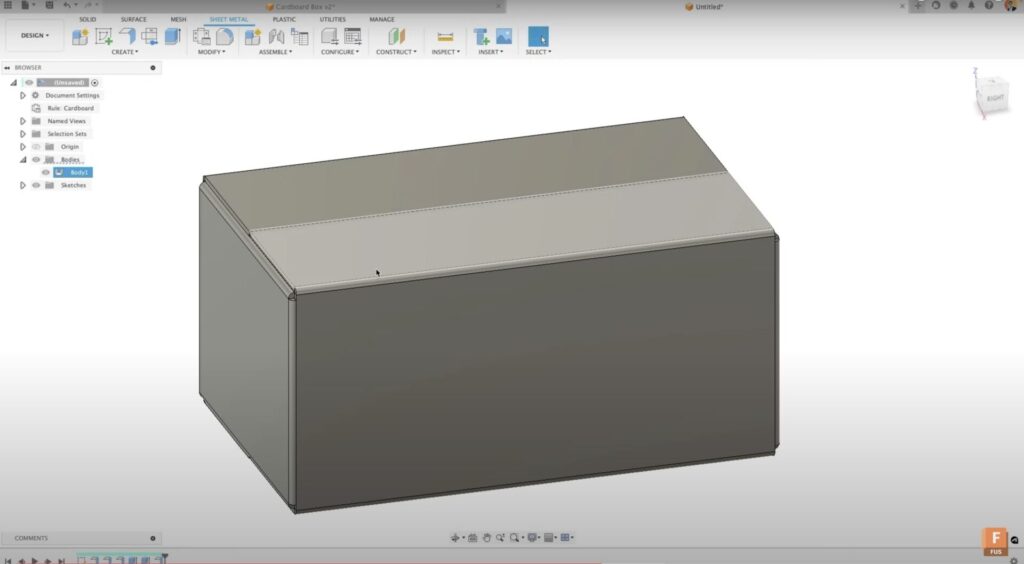Open the Viewports layout option
1024x564 pixels.
tap(566, 538)
